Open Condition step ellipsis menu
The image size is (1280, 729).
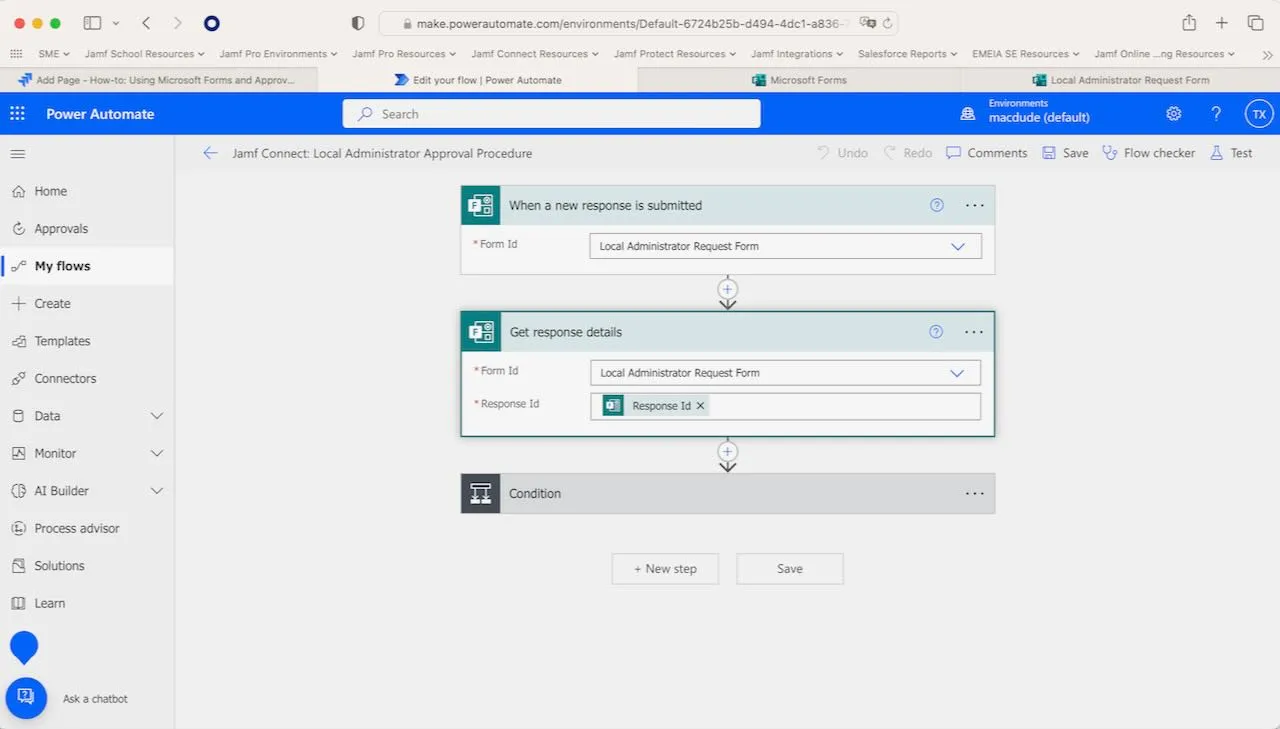[974, 494]
